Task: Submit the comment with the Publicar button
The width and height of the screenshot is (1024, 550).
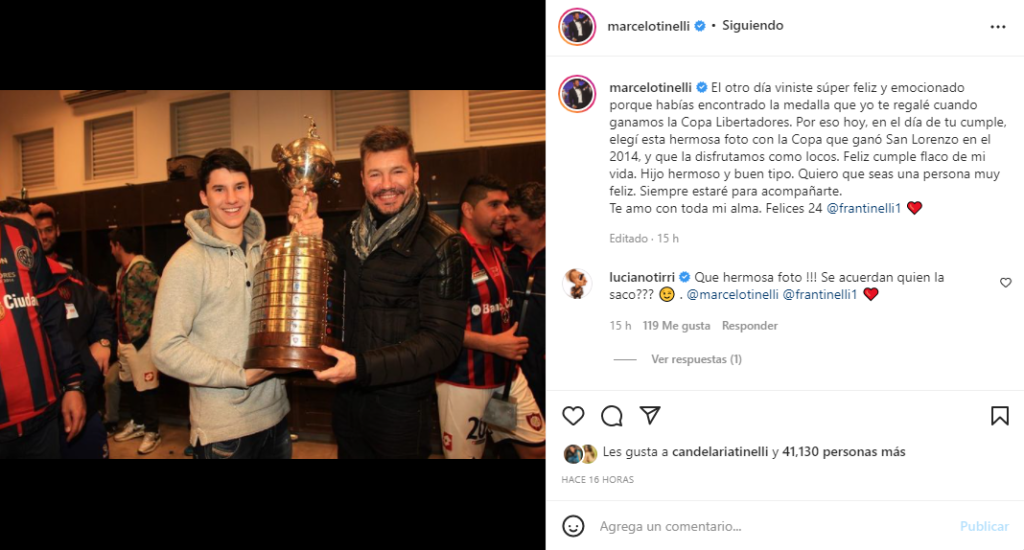Action: click(984, 526)
